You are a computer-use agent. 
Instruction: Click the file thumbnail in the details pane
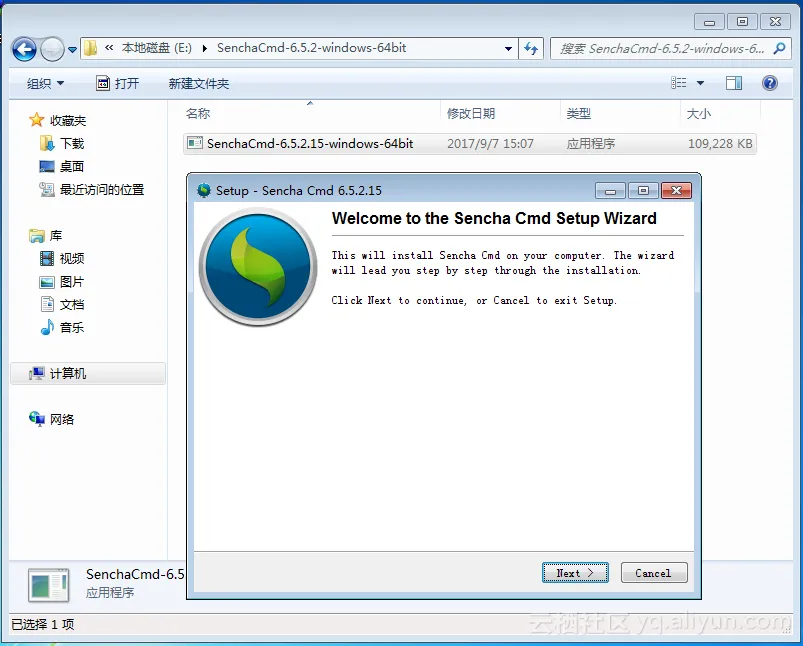click(x=49, y=585)
